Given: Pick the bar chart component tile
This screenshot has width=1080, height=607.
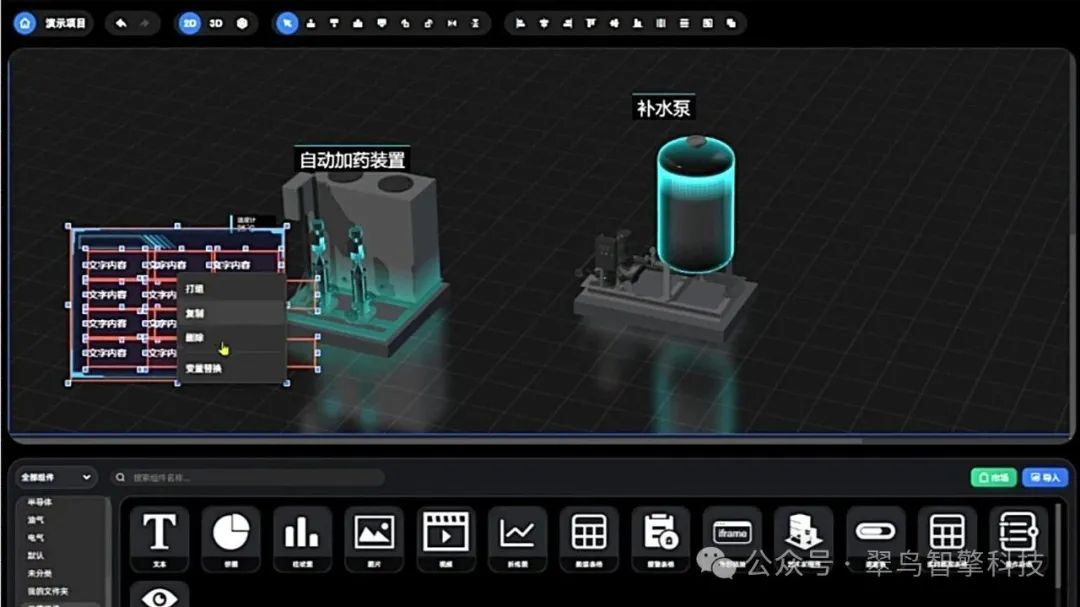Looking at the screenshot, I should pyautogui.click(x=302, y=539).
